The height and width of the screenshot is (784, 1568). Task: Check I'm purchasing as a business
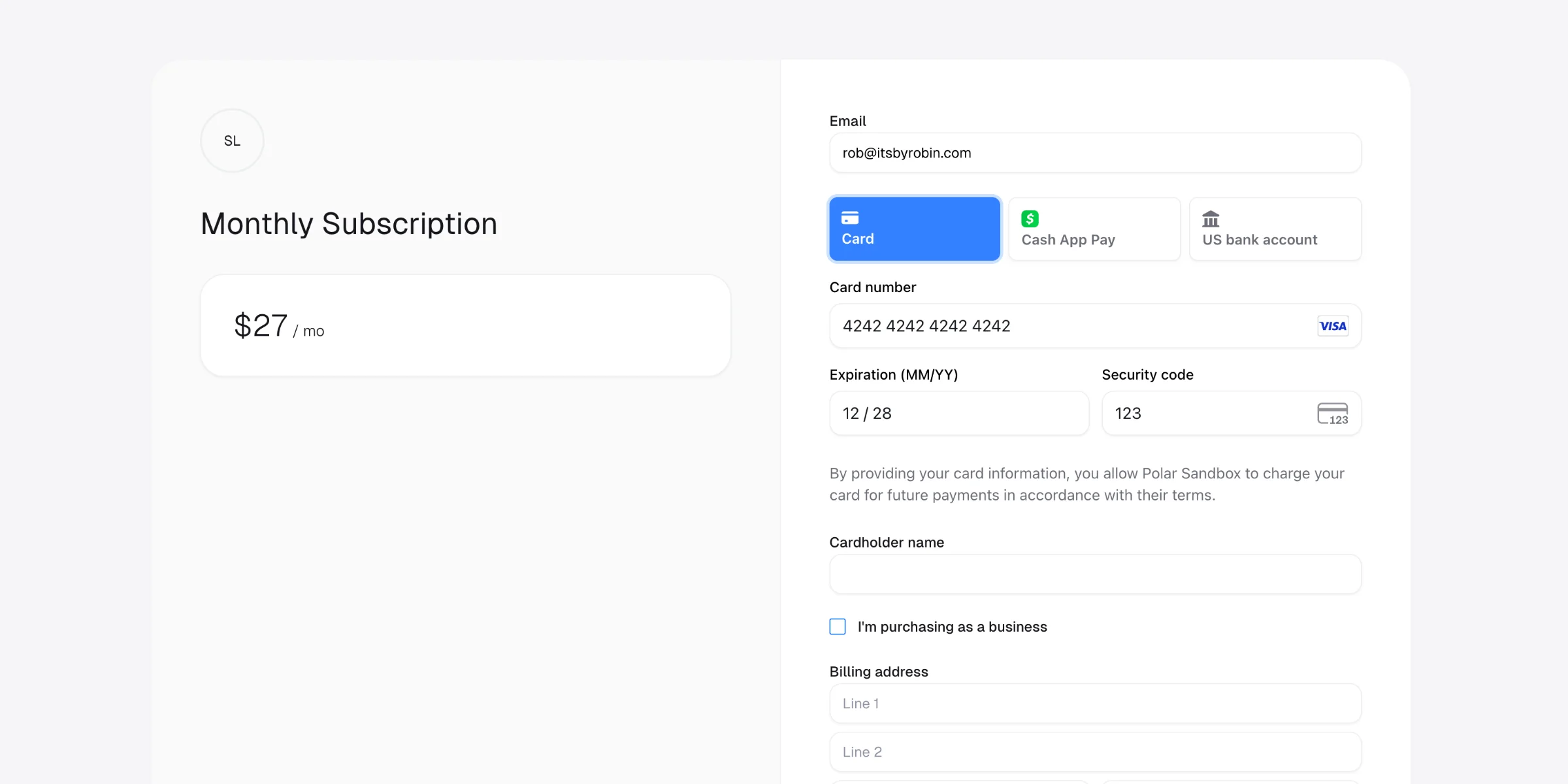coord(838,627)
